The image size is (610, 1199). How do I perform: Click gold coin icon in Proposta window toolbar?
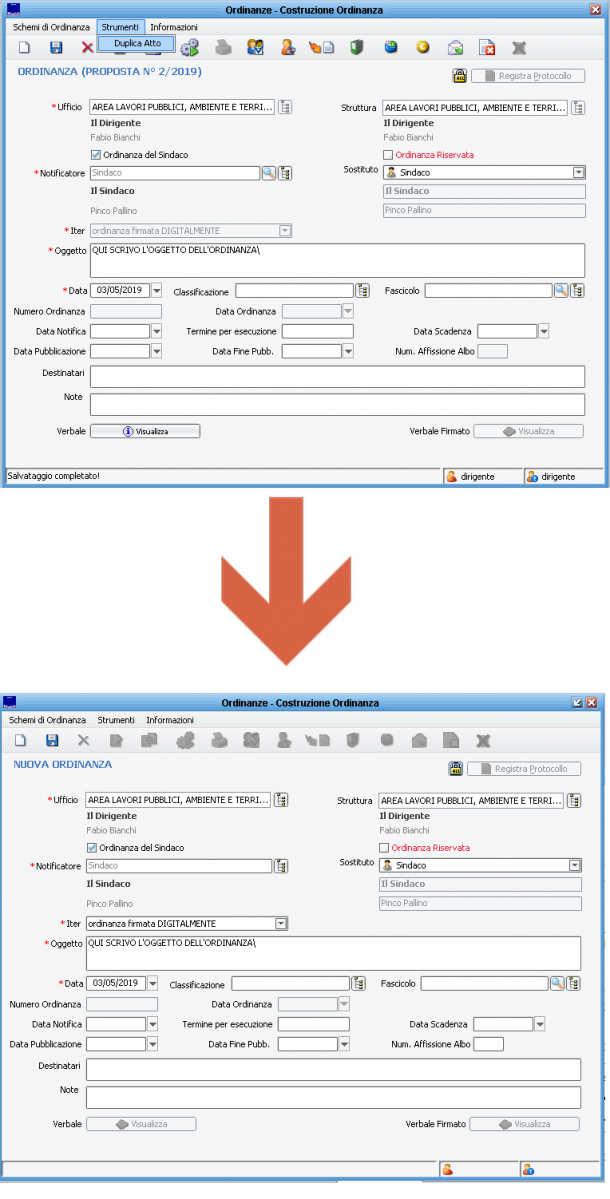point(423,47)
